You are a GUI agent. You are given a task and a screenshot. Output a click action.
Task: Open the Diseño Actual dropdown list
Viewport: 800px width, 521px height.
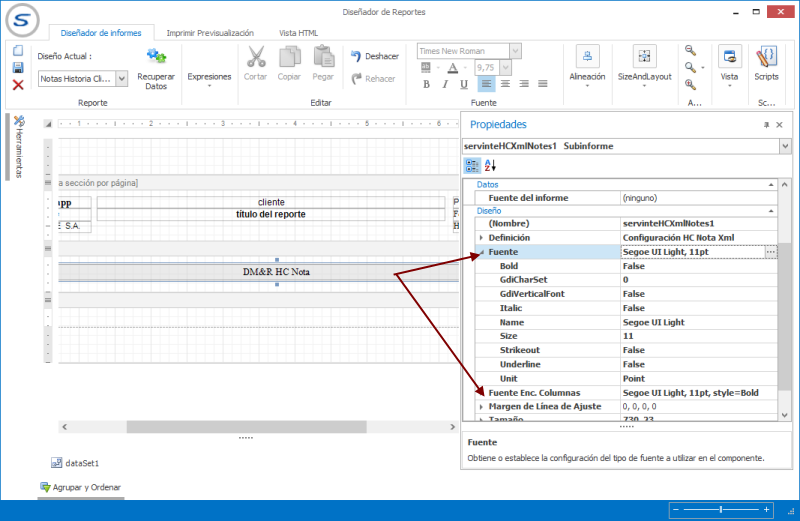[x=122, y=78]
